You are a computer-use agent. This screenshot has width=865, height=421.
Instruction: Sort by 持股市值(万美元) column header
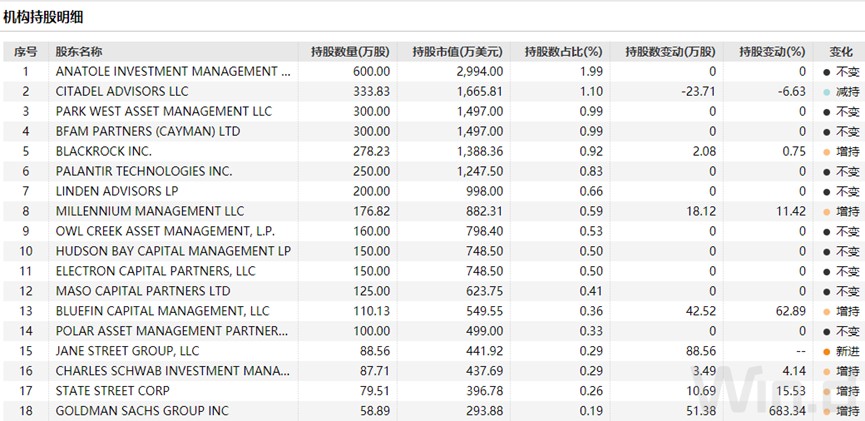[x=457, y=52]
